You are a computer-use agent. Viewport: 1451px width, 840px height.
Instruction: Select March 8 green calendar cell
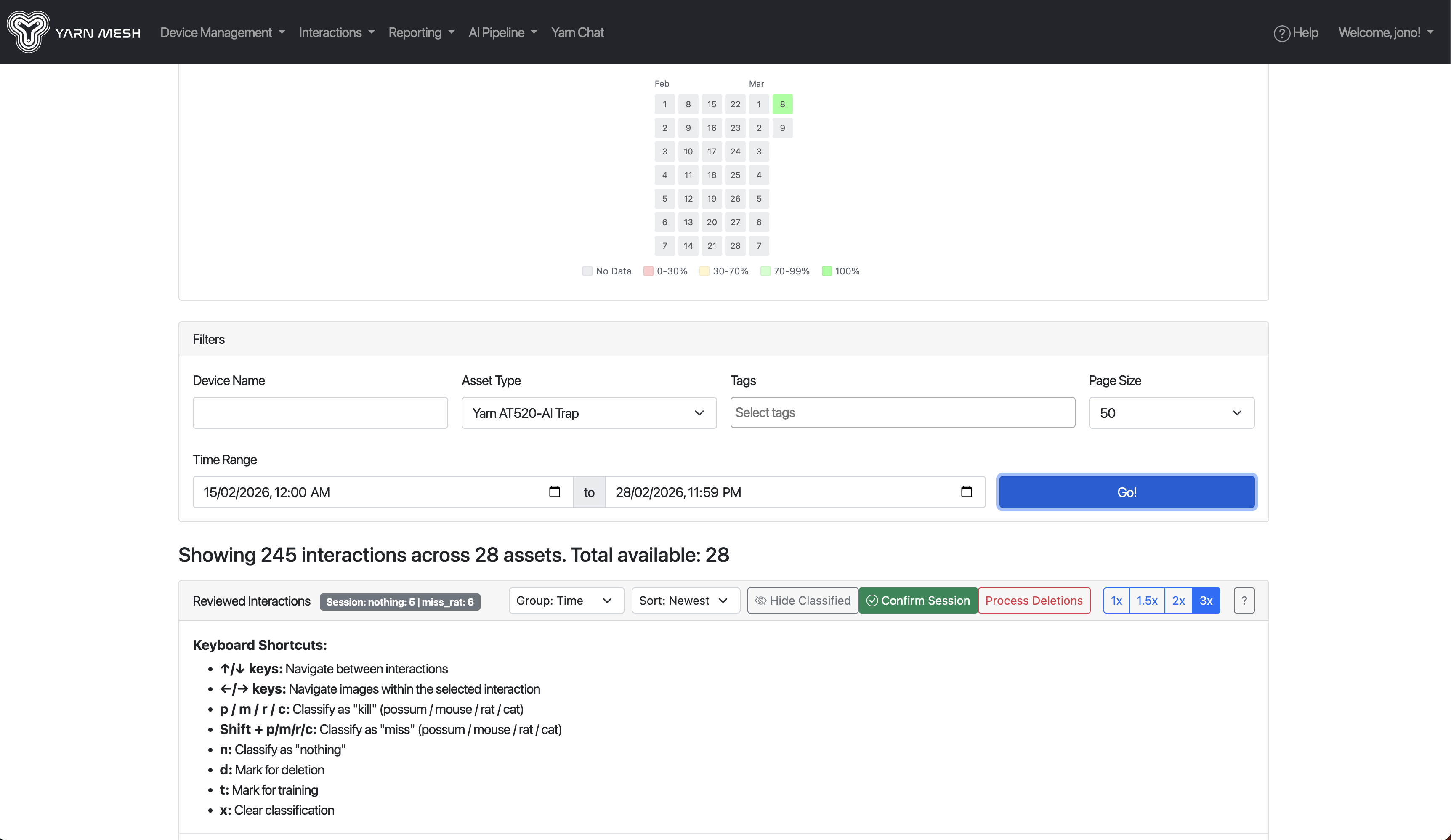[x=782, y=104]
